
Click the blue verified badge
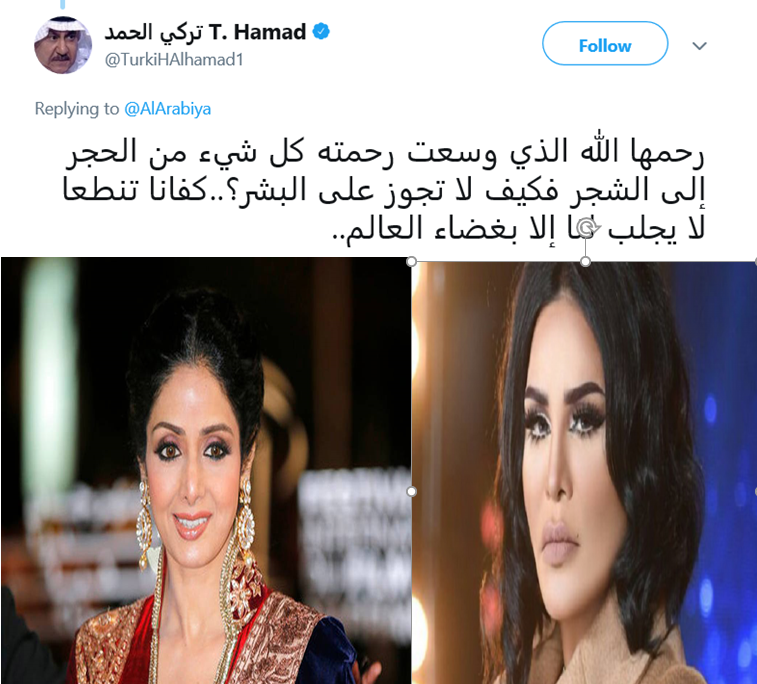point(321,31)
